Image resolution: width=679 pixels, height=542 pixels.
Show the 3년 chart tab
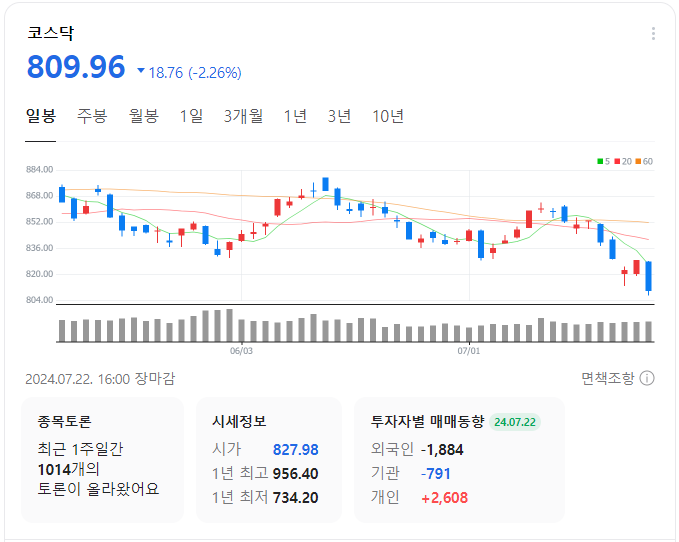tap(339, 116)
